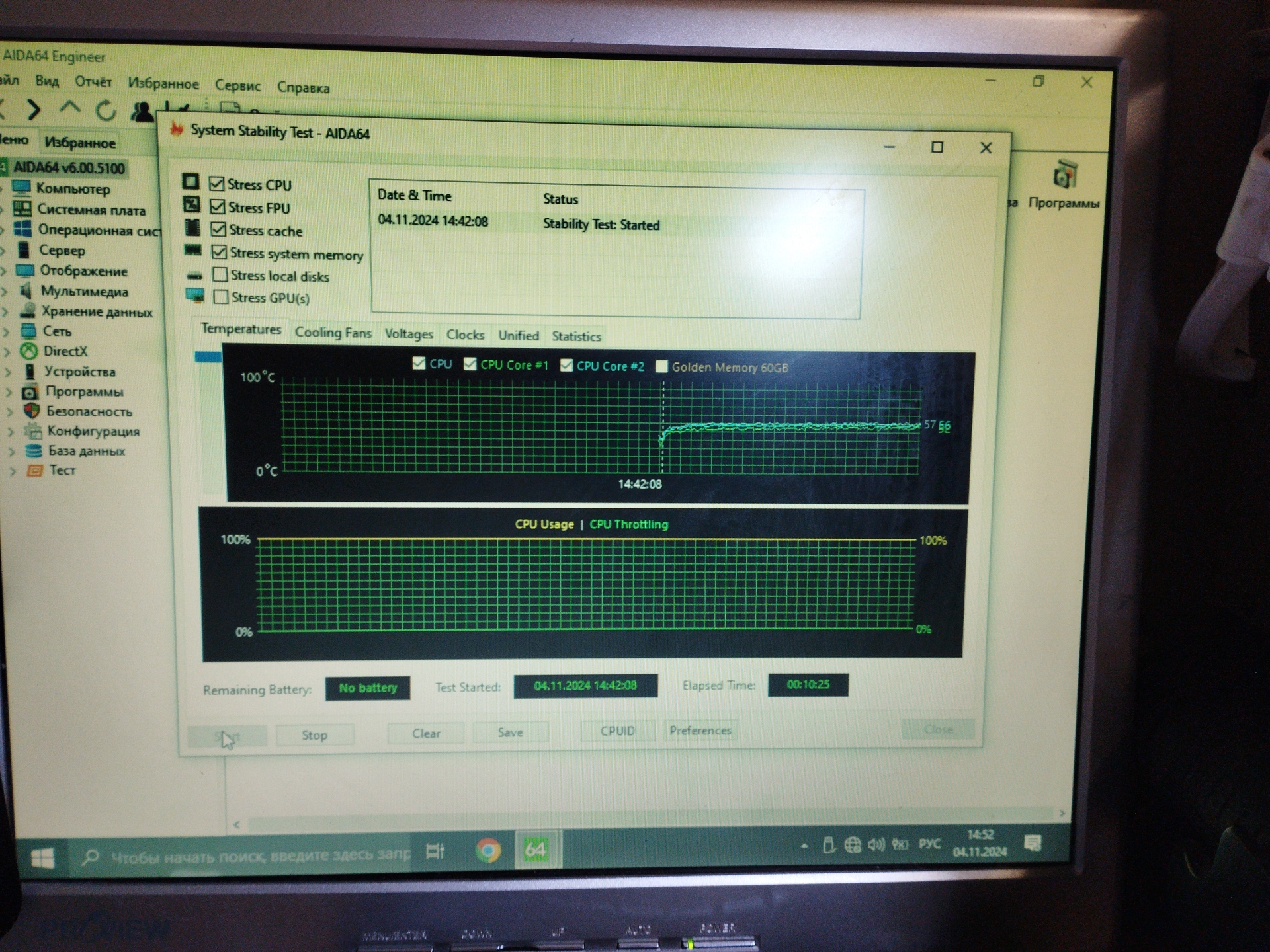Open the Справка menu
The width and height of the screenshot is (1270, 952).
(303, 87)
